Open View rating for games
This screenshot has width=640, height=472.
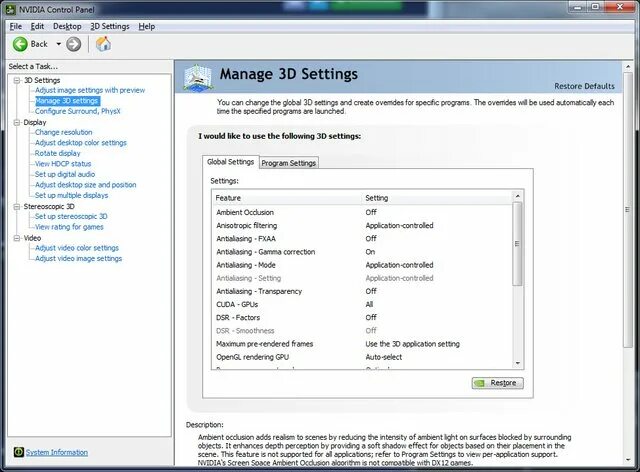(69, 227)
